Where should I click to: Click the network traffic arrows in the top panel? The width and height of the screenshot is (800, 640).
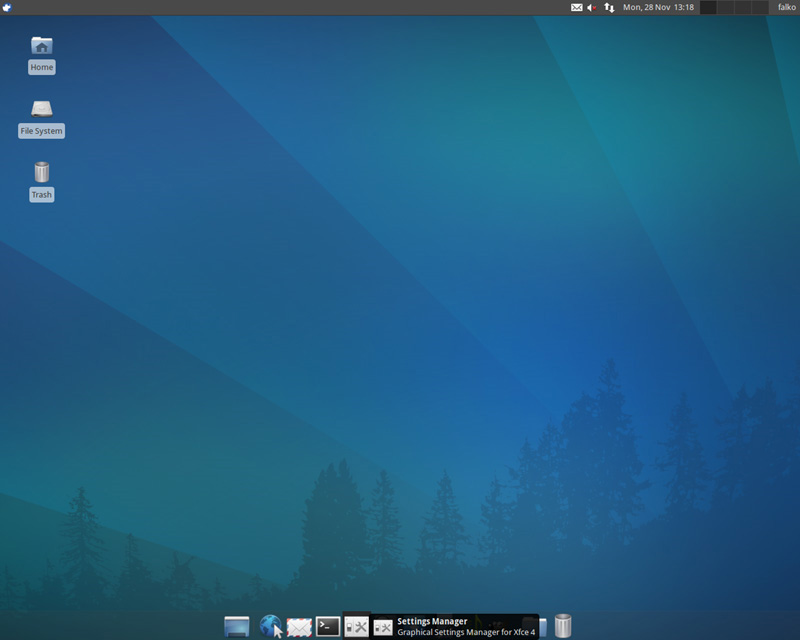pos(610,8)
